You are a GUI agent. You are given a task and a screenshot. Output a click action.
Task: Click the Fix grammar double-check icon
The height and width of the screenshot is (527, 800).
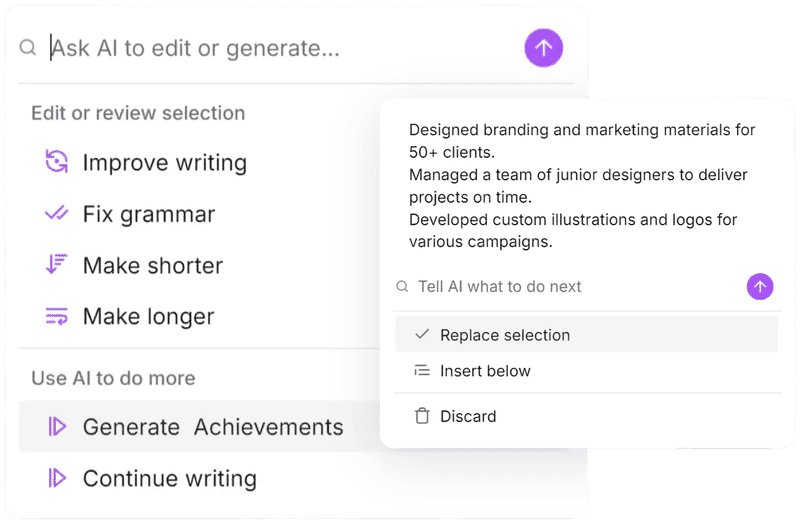point(57,213)
